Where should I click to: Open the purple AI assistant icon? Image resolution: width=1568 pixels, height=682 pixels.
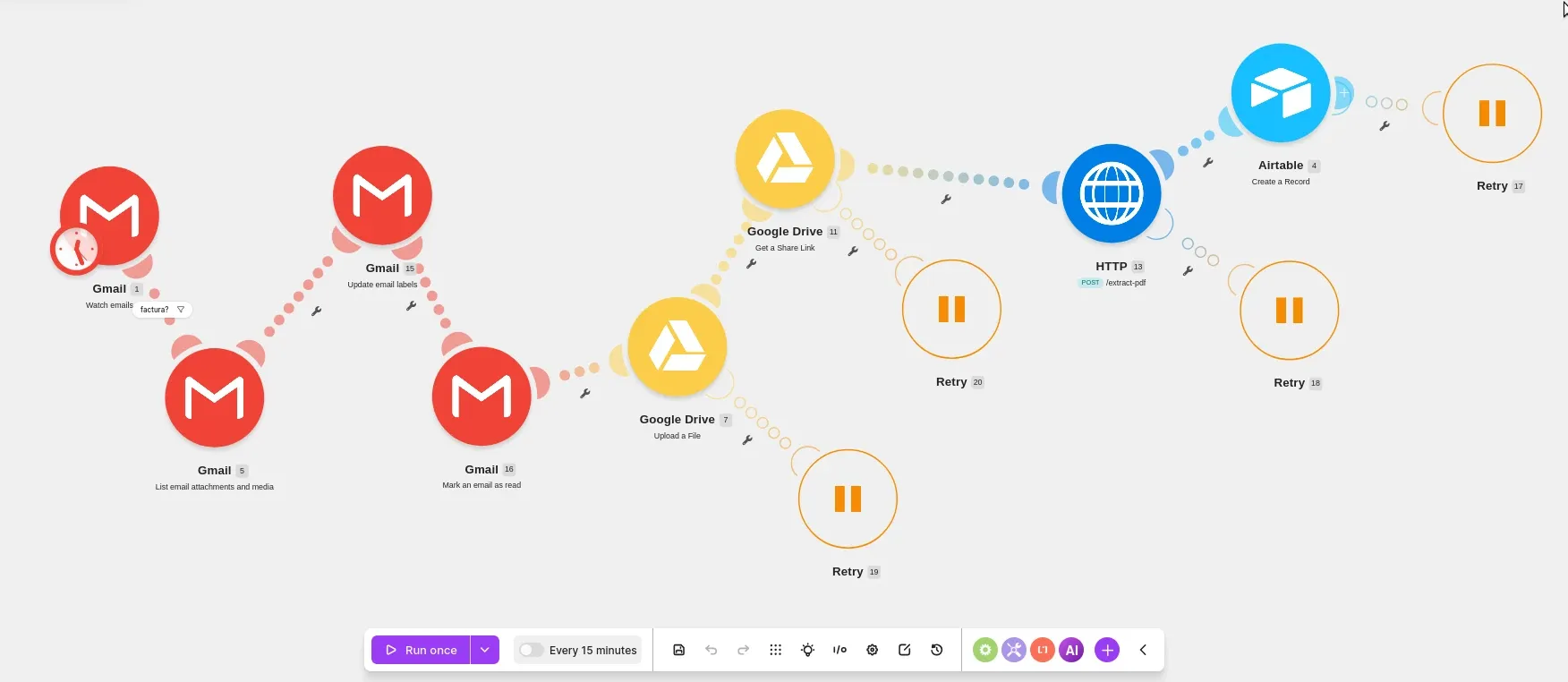click(1072, 650)
